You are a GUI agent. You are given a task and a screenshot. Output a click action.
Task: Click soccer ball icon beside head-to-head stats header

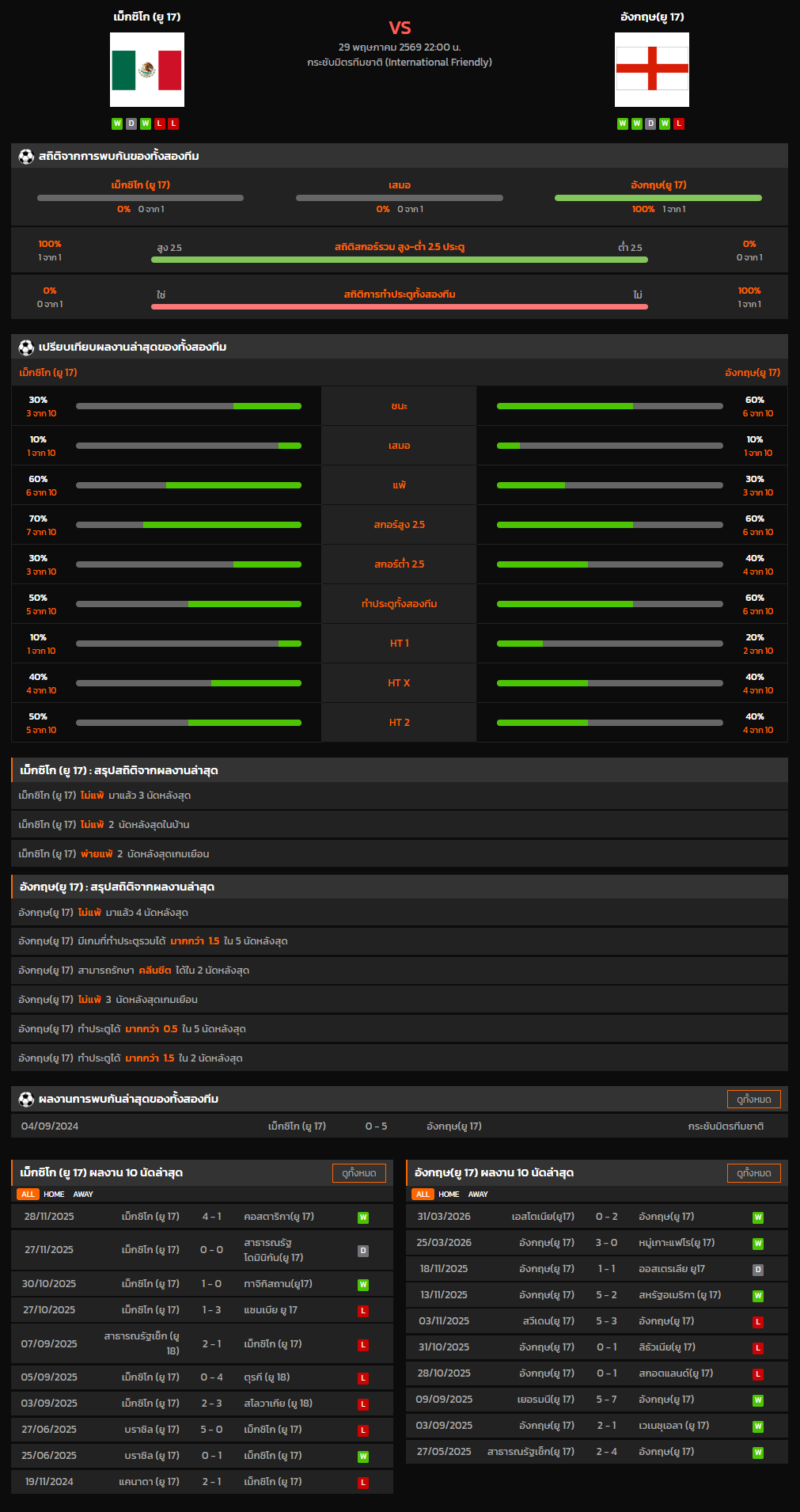pos(26,156)
